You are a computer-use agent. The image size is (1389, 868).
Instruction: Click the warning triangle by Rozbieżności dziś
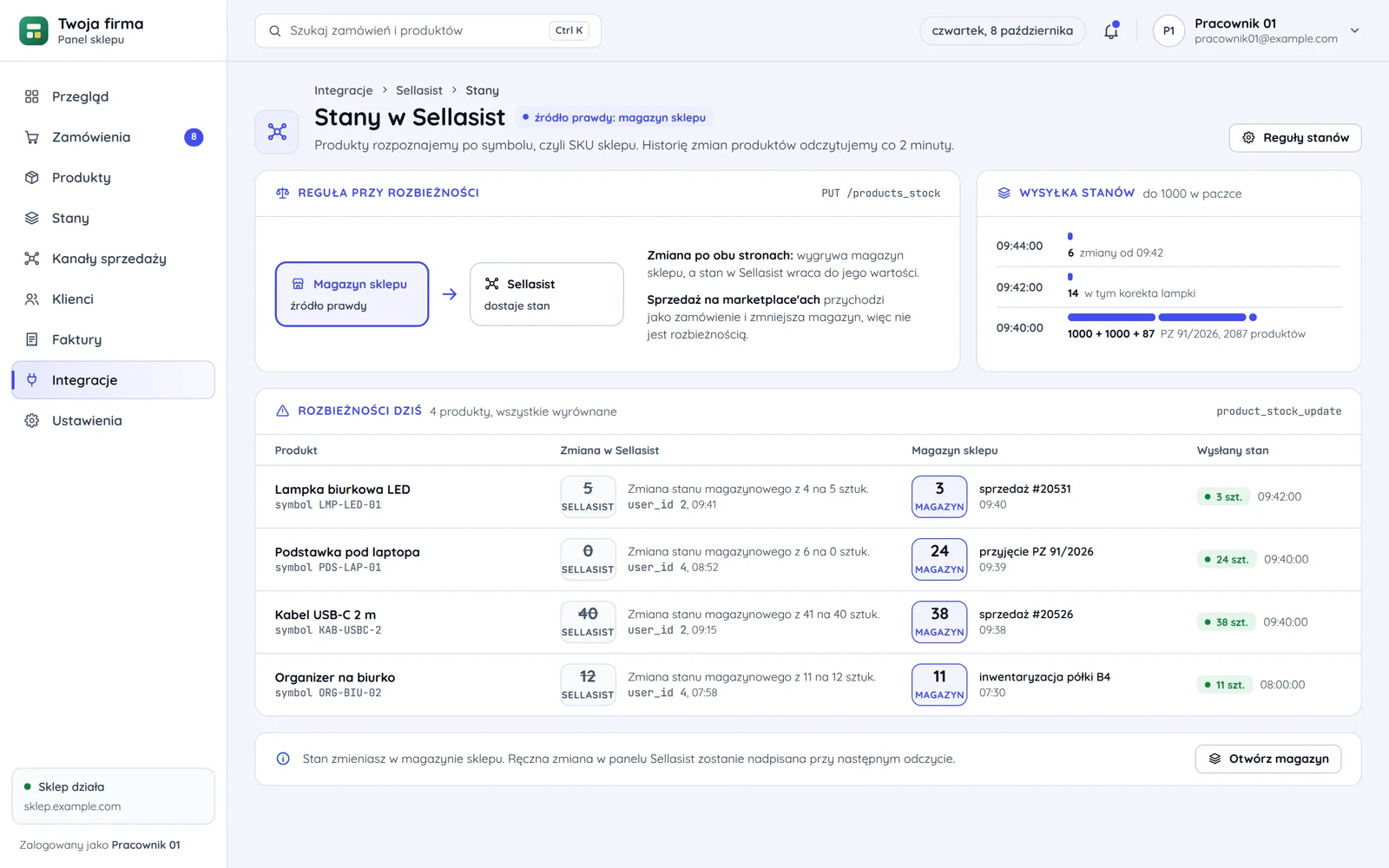pos(282,411)
